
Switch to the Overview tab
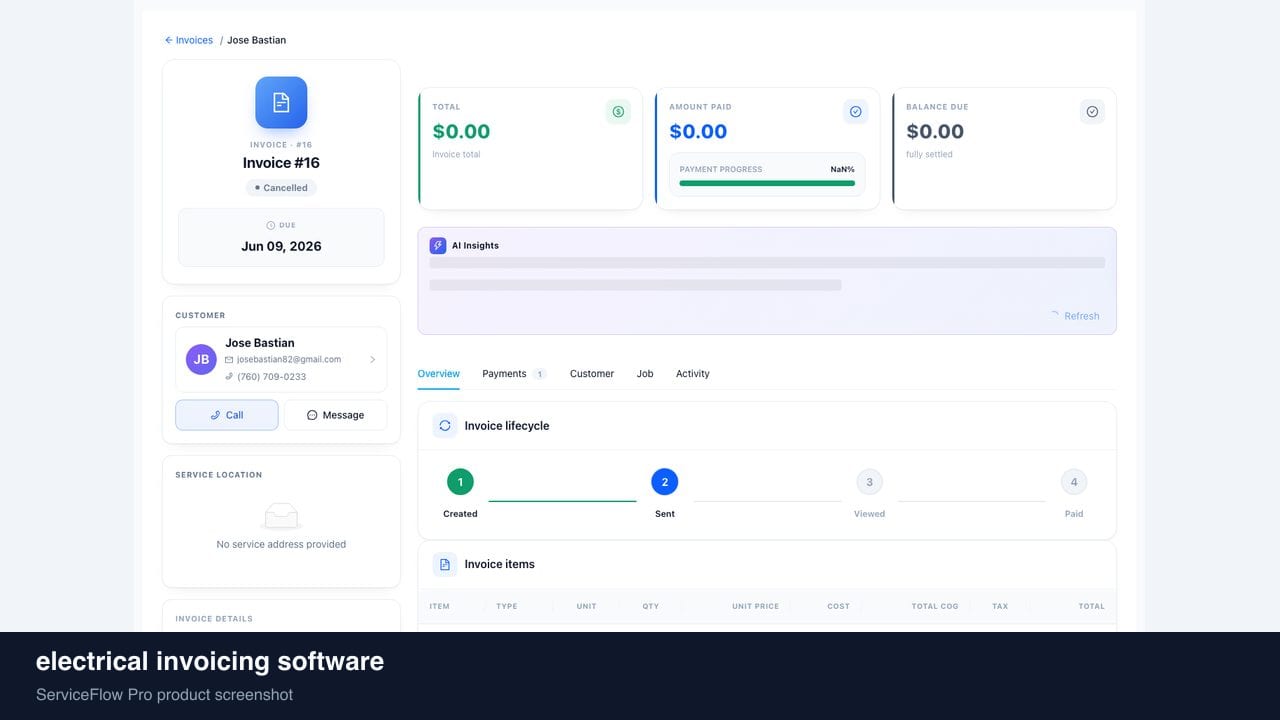pyautogui.click(x=438, y=374)
